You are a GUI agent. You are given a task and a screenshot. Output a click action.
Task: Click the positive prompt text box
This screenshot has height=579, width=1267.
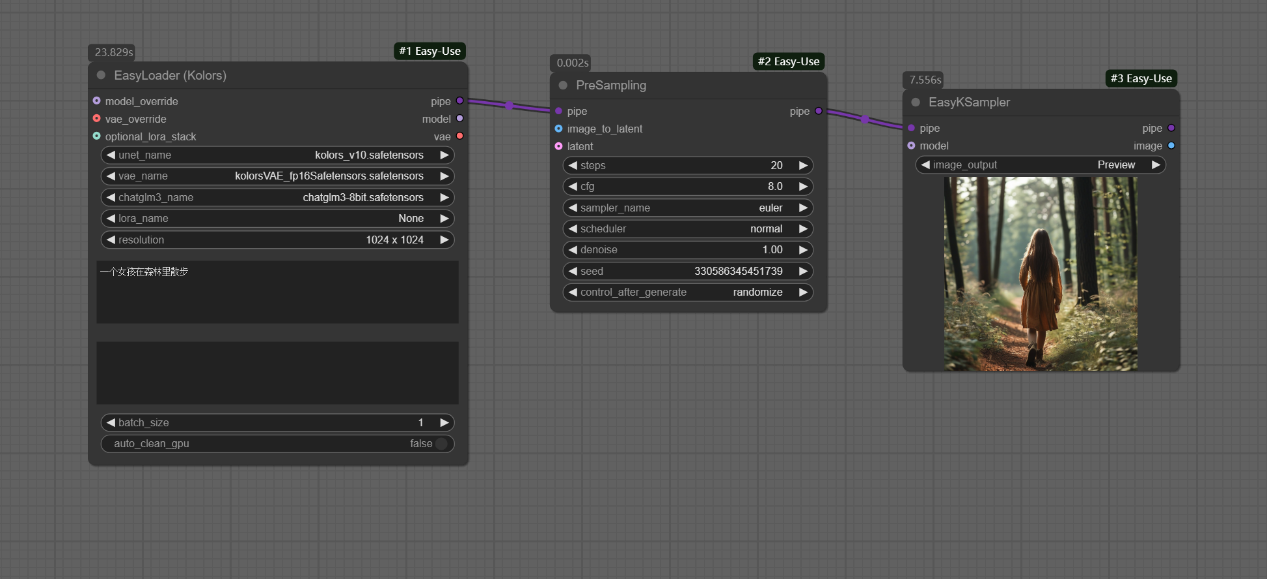[x=277, y=292]
